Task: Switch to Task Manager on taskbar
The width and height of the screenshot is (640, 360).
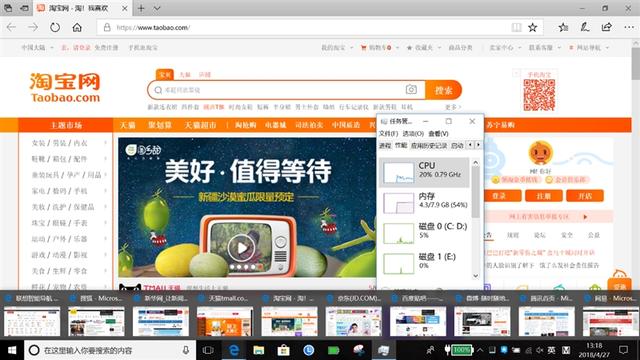Action: pyautogui.click(x=383, y=350)
